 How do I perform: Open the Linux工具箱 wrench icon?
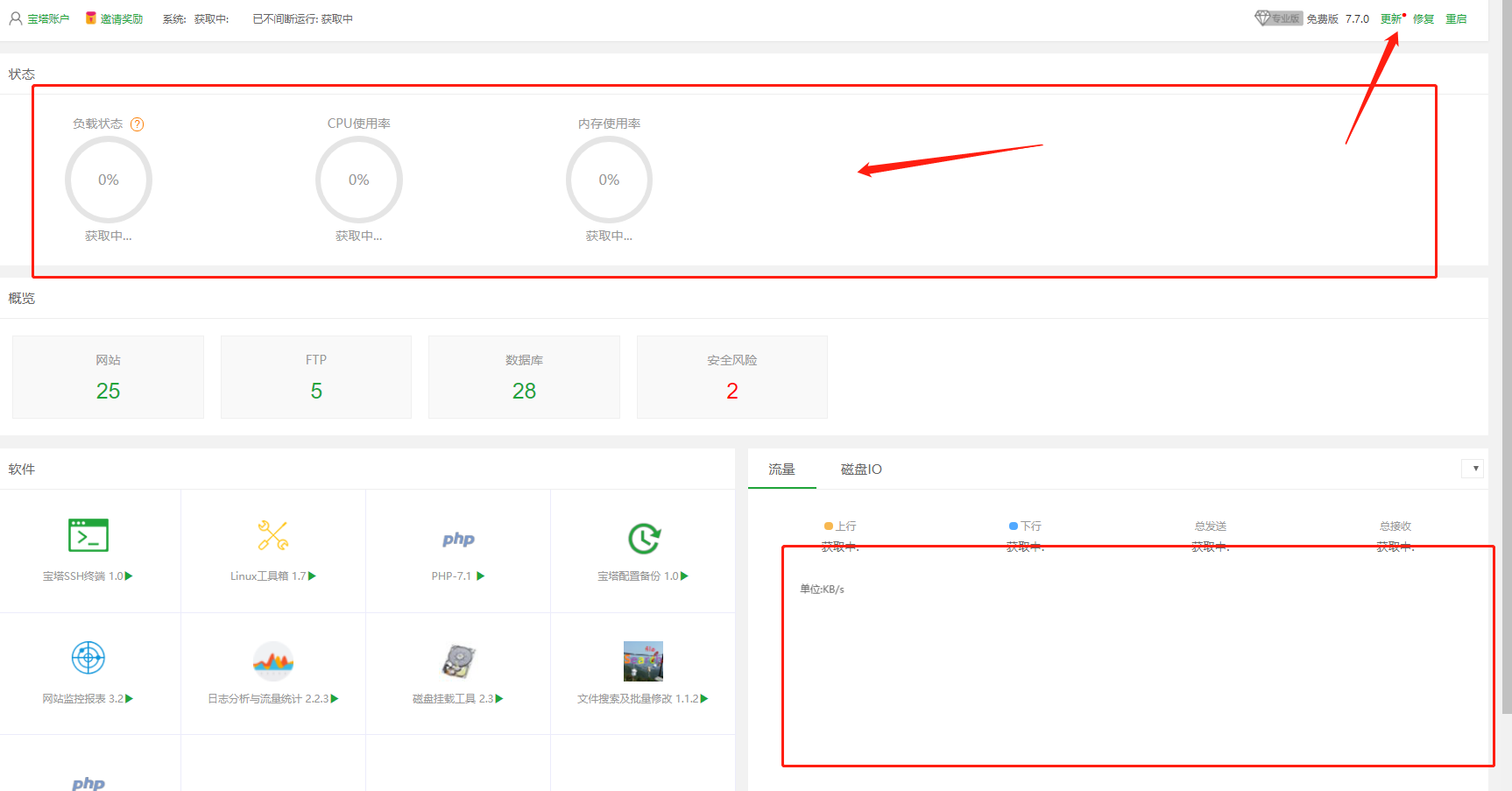[x=273, y=535]
